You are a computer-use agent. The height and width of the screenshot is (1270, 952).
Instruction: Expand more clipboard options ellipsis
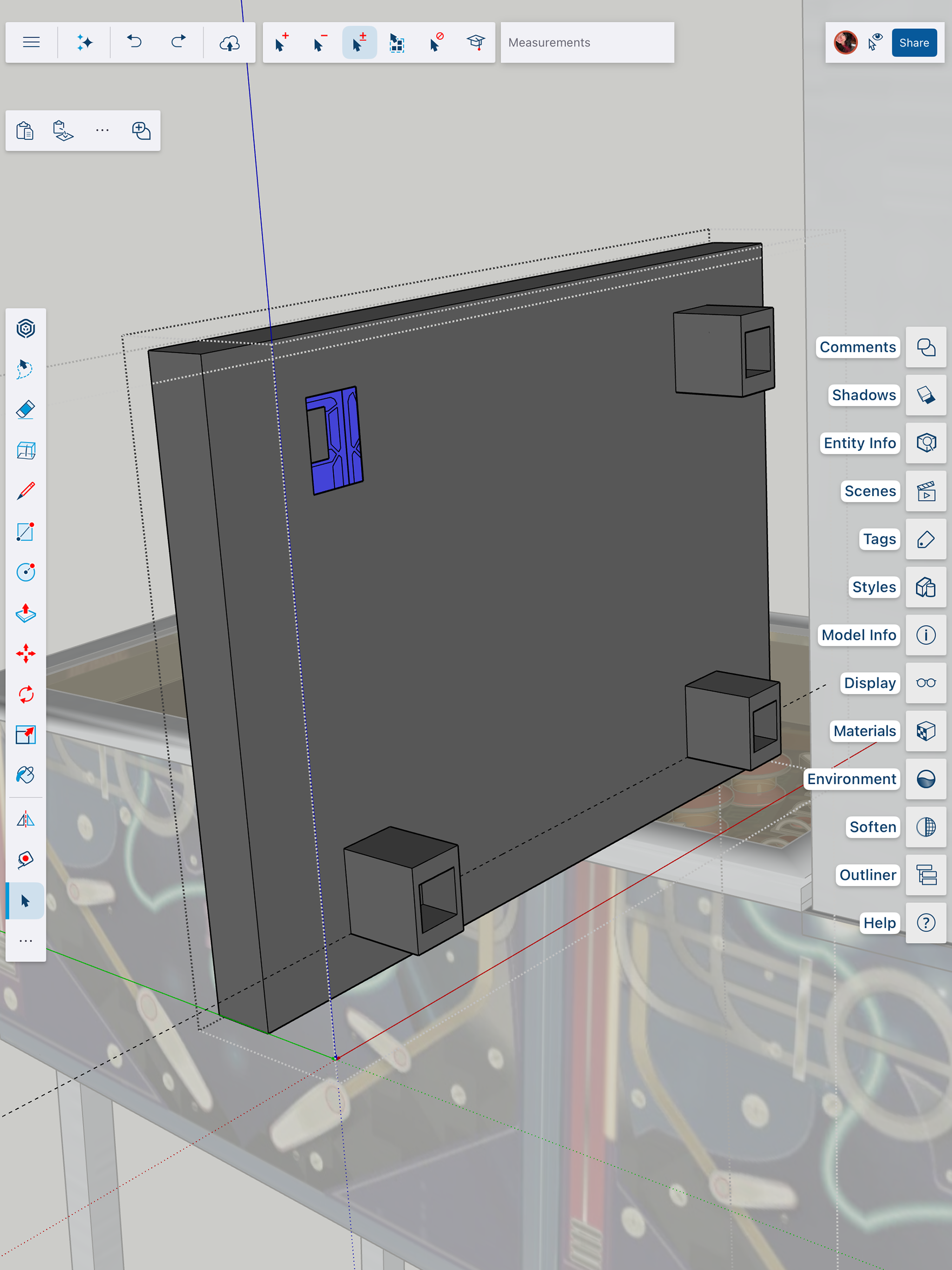coord(102,131)
